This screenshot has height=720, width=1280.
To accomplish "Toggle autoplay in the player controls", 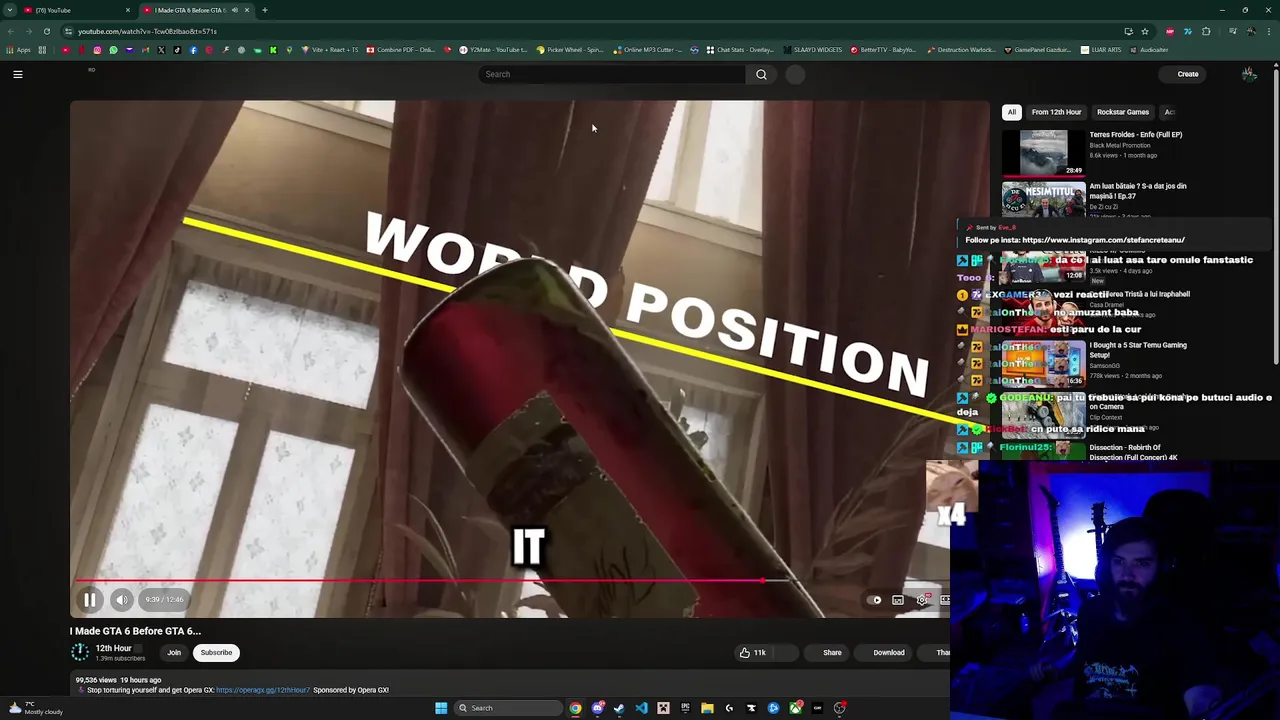I will tap(874, 600).
